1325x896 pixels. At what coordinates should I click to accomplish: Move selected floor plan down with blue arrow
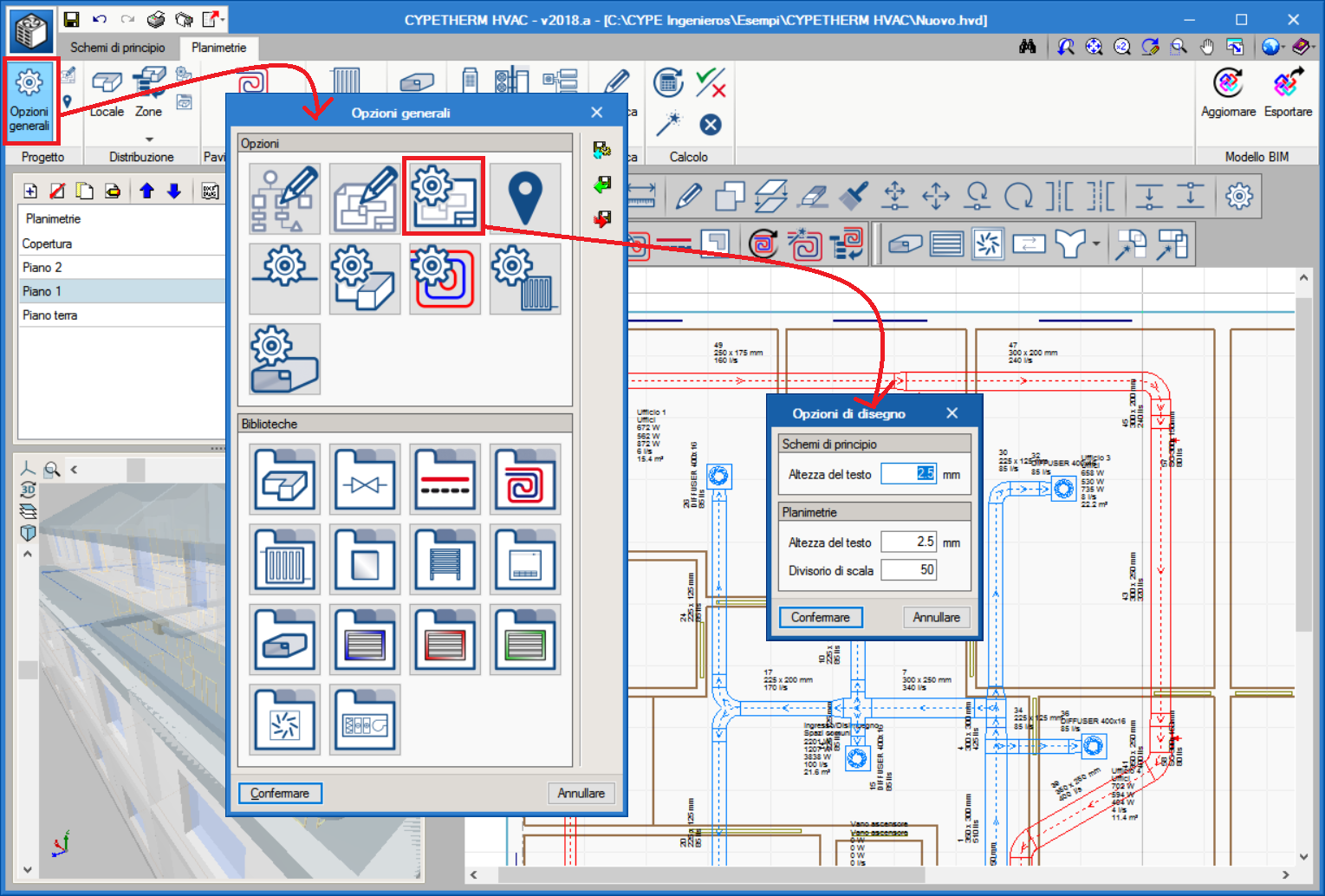click(x=174, y=191)
